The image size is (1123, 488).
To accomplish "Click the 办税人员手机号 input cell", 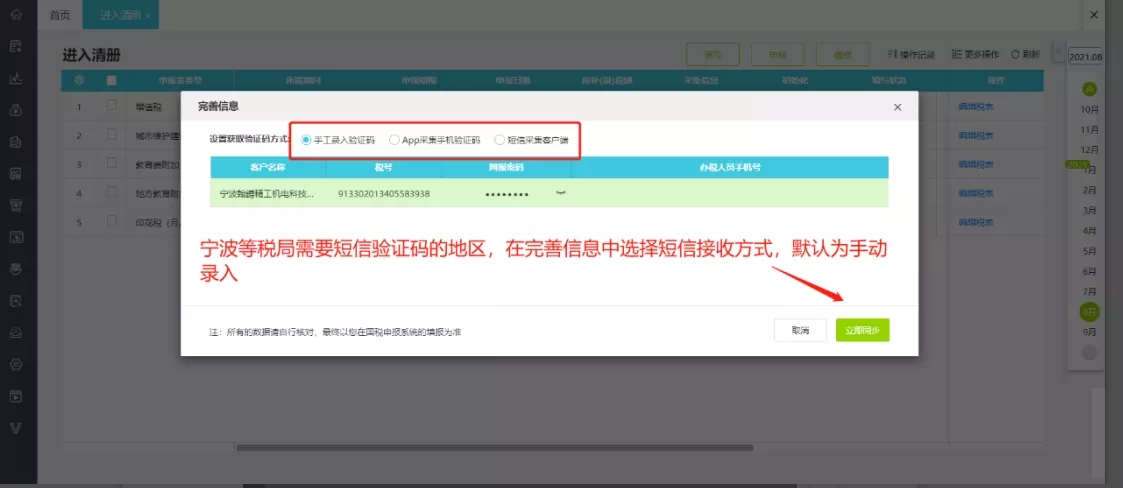I will (x=730, y=193).
